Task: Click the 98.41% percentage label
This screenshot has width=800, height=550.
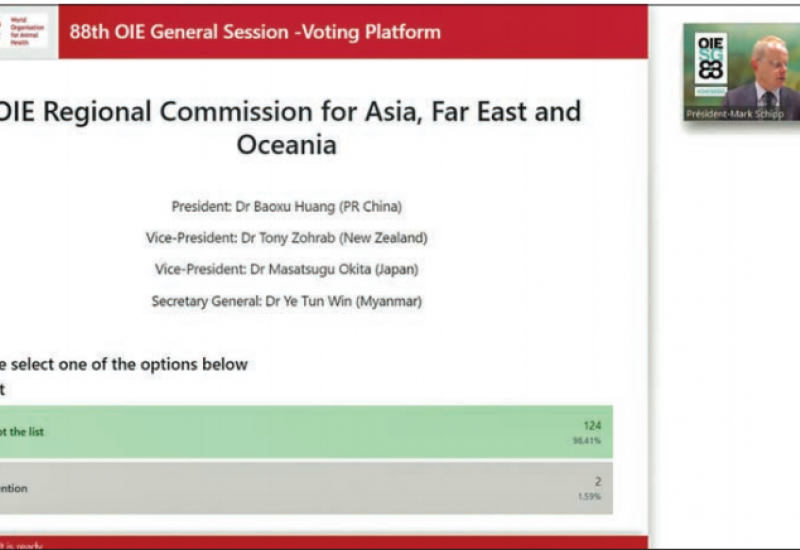Action: [x=588, y=440]
